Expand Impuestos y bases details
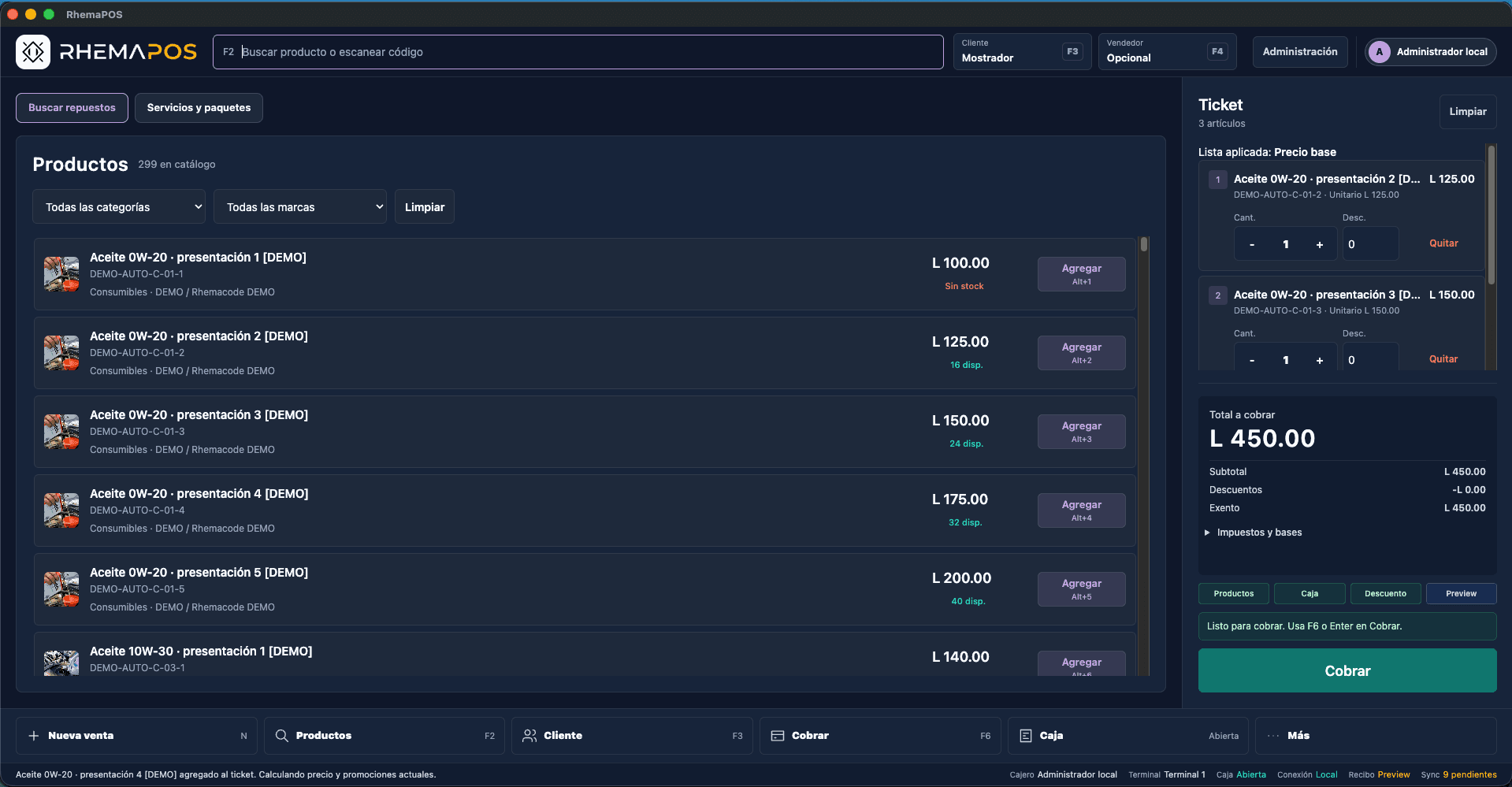The height and width of the screenshot is (787, 1512). [x=1254, y=533]
